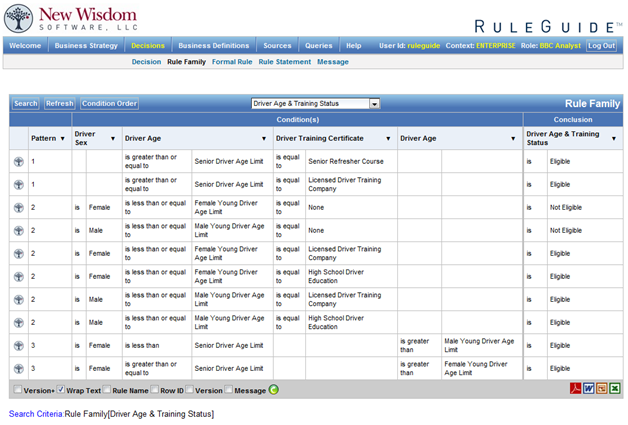The width and height of the screenshot is (628, 425).
Task: Click the 'ENTERPRISE' context text
Action: click(x=495, y=46)
